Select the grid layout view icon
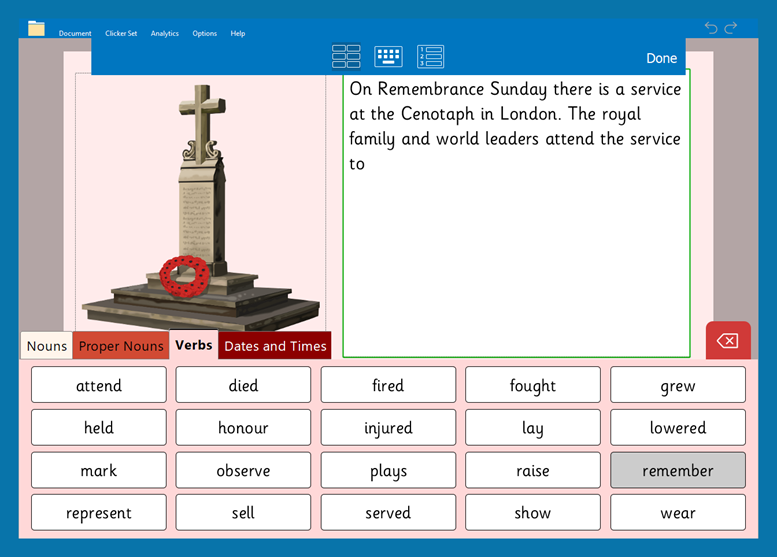This screenshot has height=557, width=777. click(x=346, y=57)
